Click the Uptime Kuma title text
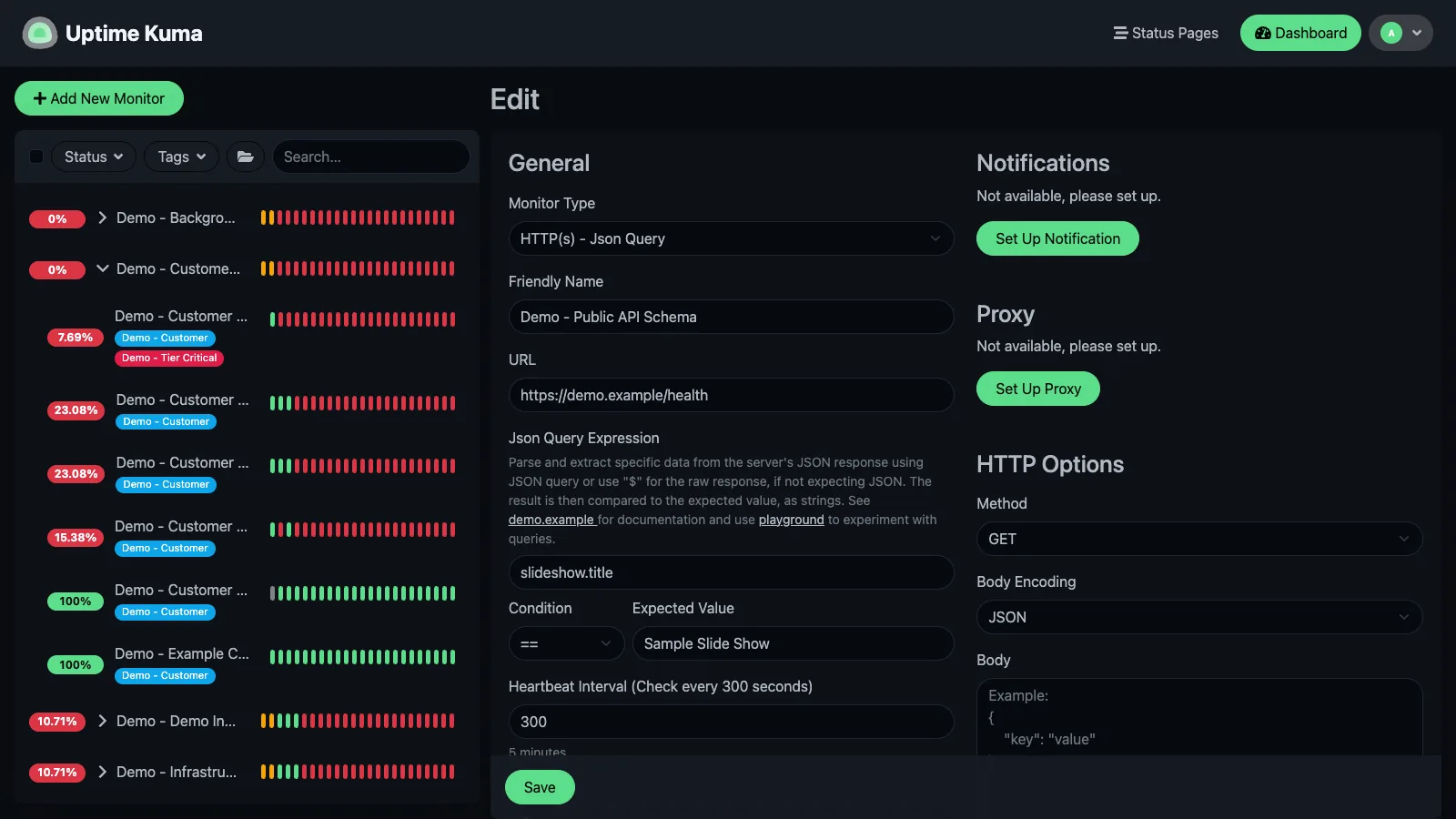Viewport: 1456px width, 819px height. coord(134,34)
